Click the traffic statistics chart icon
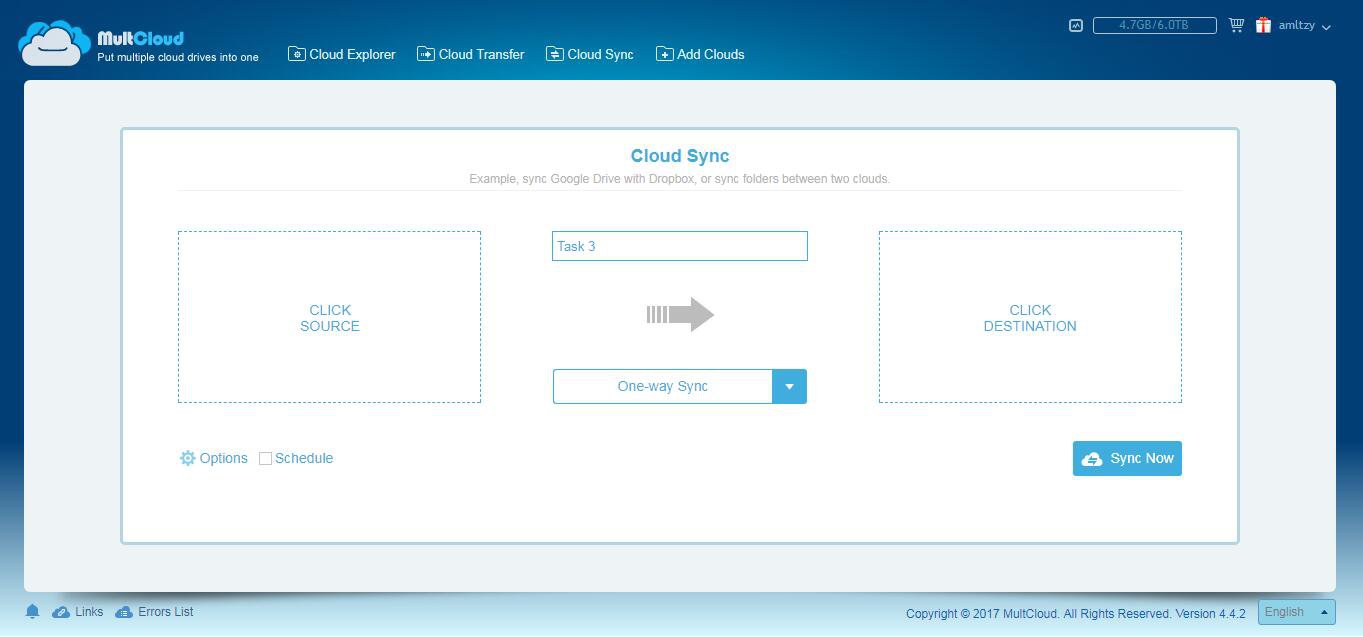Viewport: 1363px width, 637px height. 1076,26
